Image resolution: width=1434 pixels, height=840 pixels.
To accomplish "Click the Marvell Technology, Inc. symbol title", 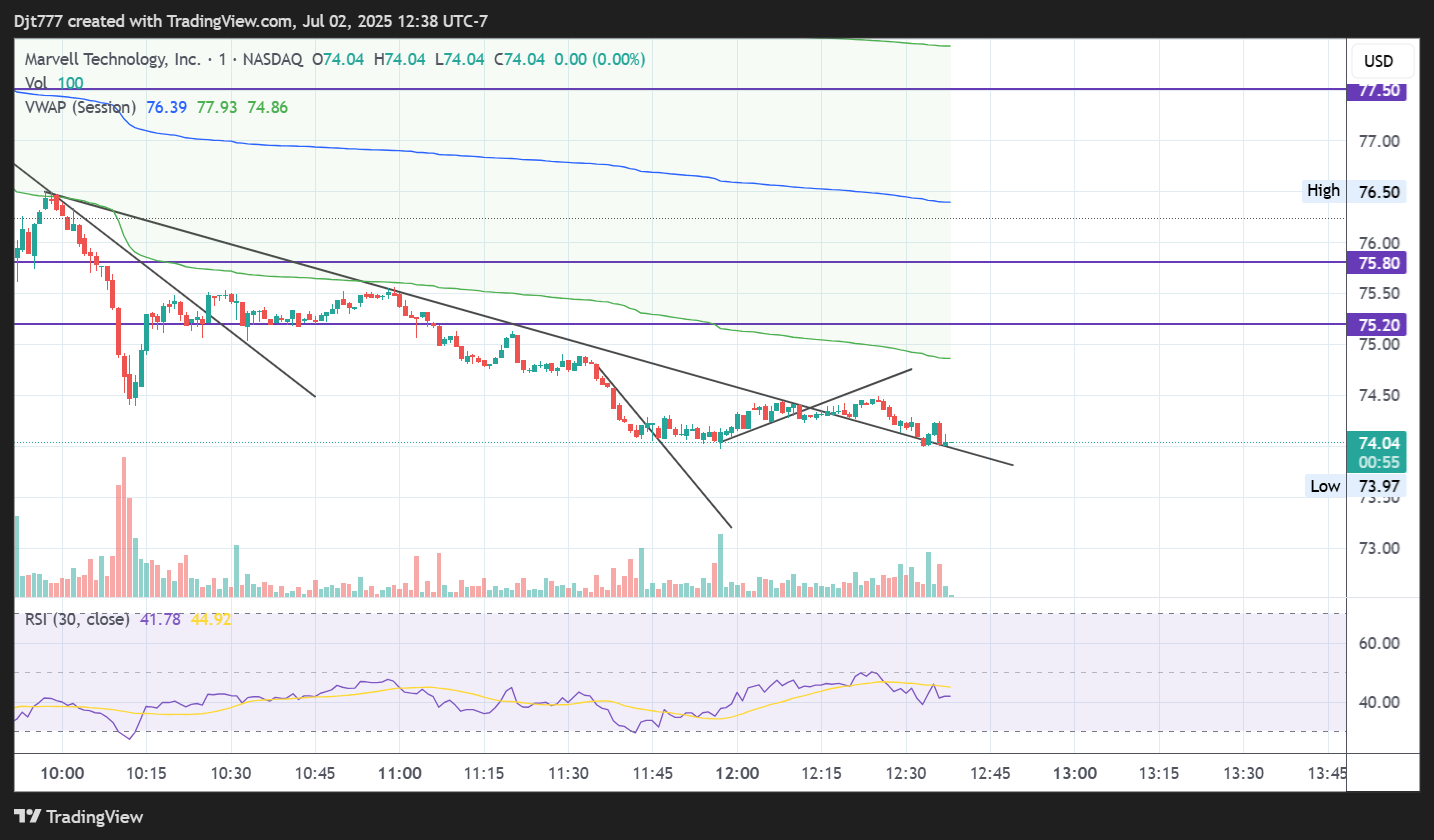I will pyautogui.click(x=113, y=59).
